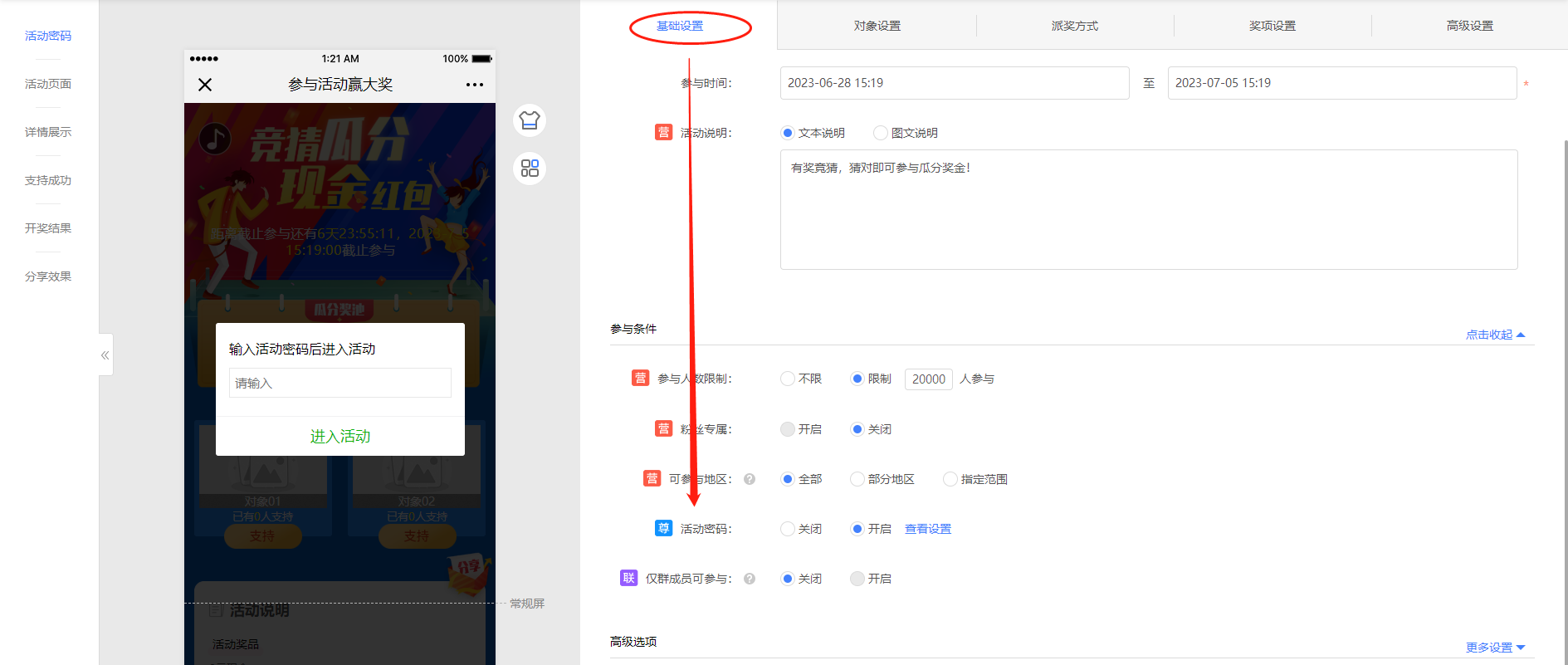Set 活动密码 to 关闭
1568x665 pixels.
(x=788, y=529)
